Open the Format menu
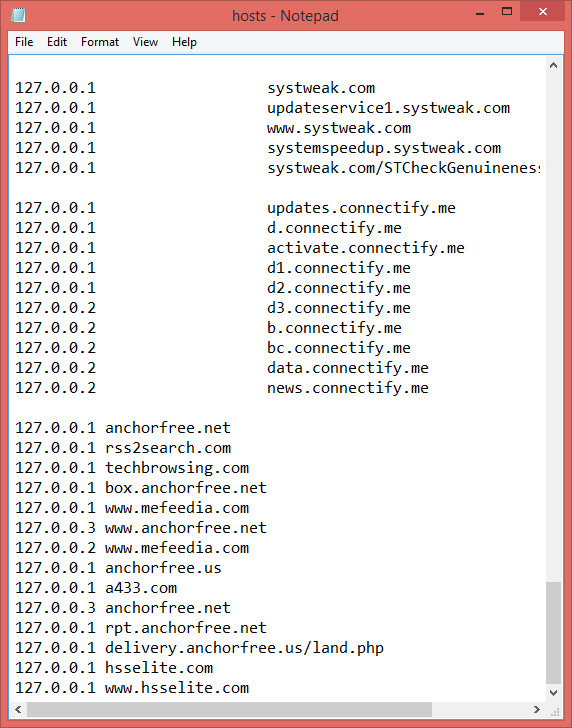Screen dimensions: 572x728 tap(100, 42)
